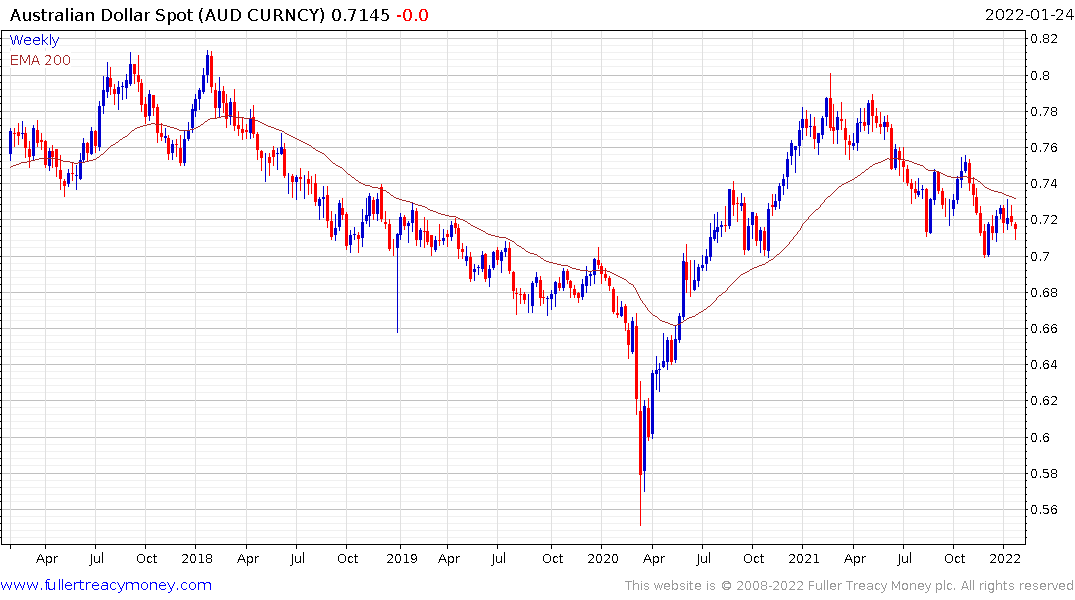Click the 0.76 price axis label
This screenshot has width=1075, height=600.
click(x=1044, y=147)
